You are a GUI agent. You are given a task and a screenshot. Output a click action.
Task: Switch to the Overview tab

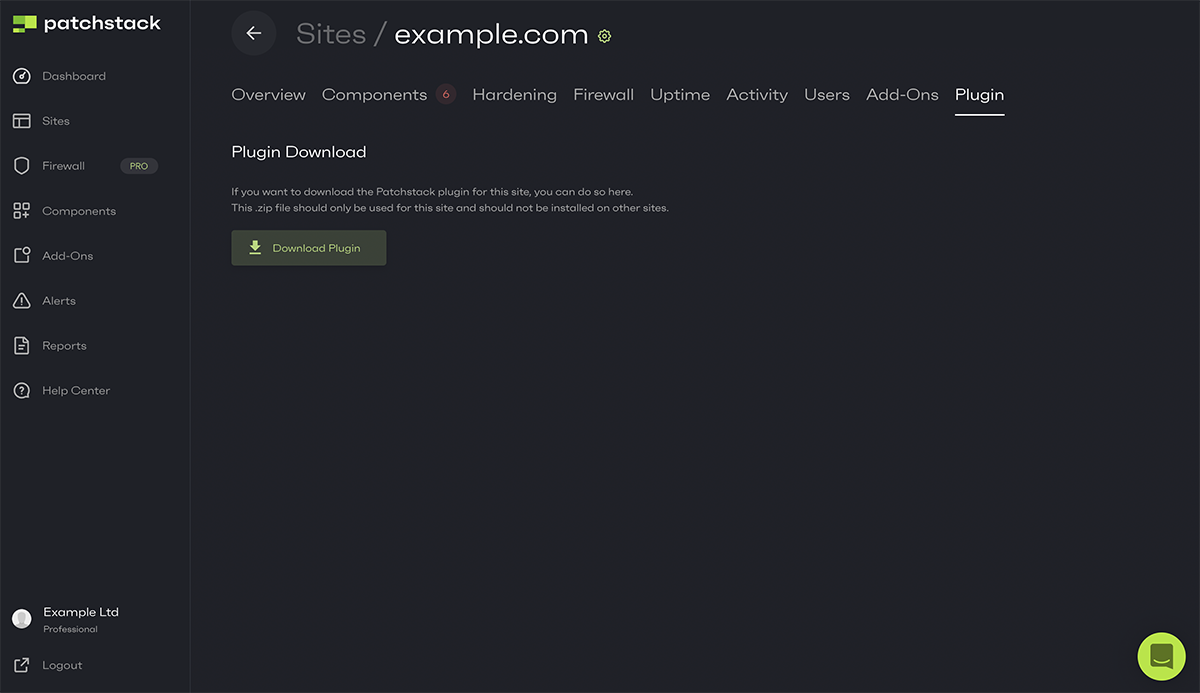click(x=269, y=95)
